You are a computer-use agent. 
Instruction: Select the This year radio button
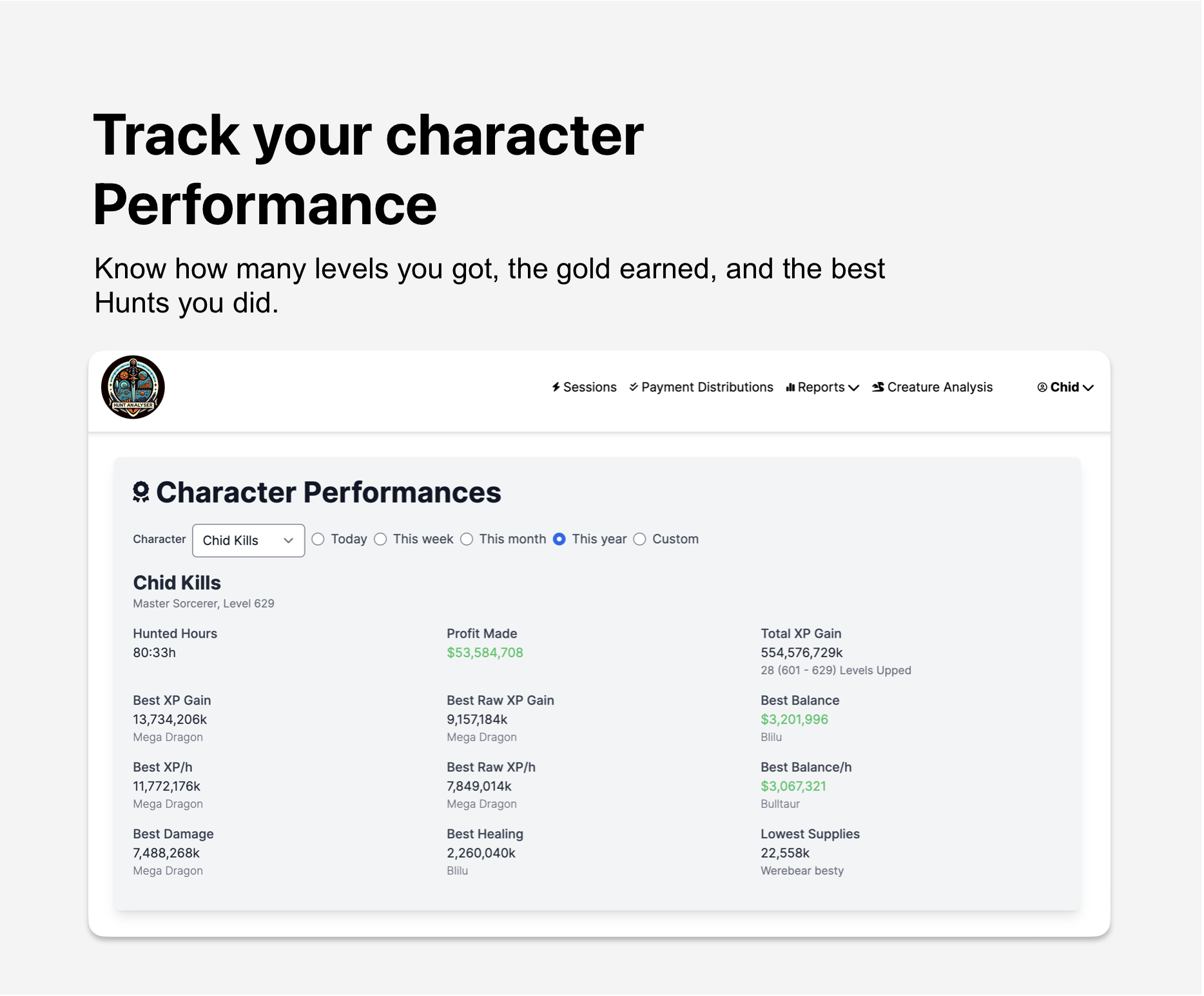(x=560, y=540)
